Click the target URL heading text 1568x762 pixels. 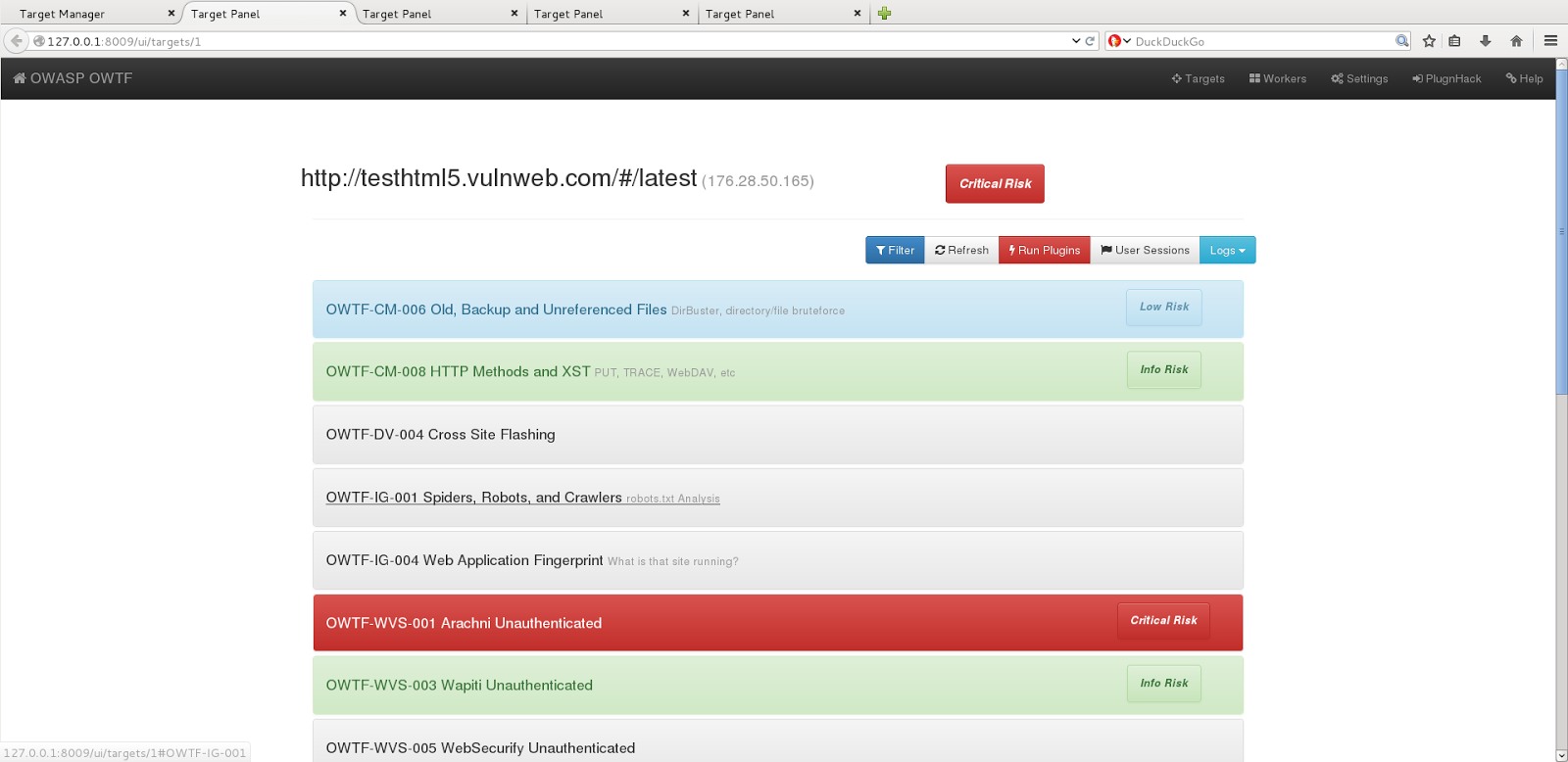point(499,178)
